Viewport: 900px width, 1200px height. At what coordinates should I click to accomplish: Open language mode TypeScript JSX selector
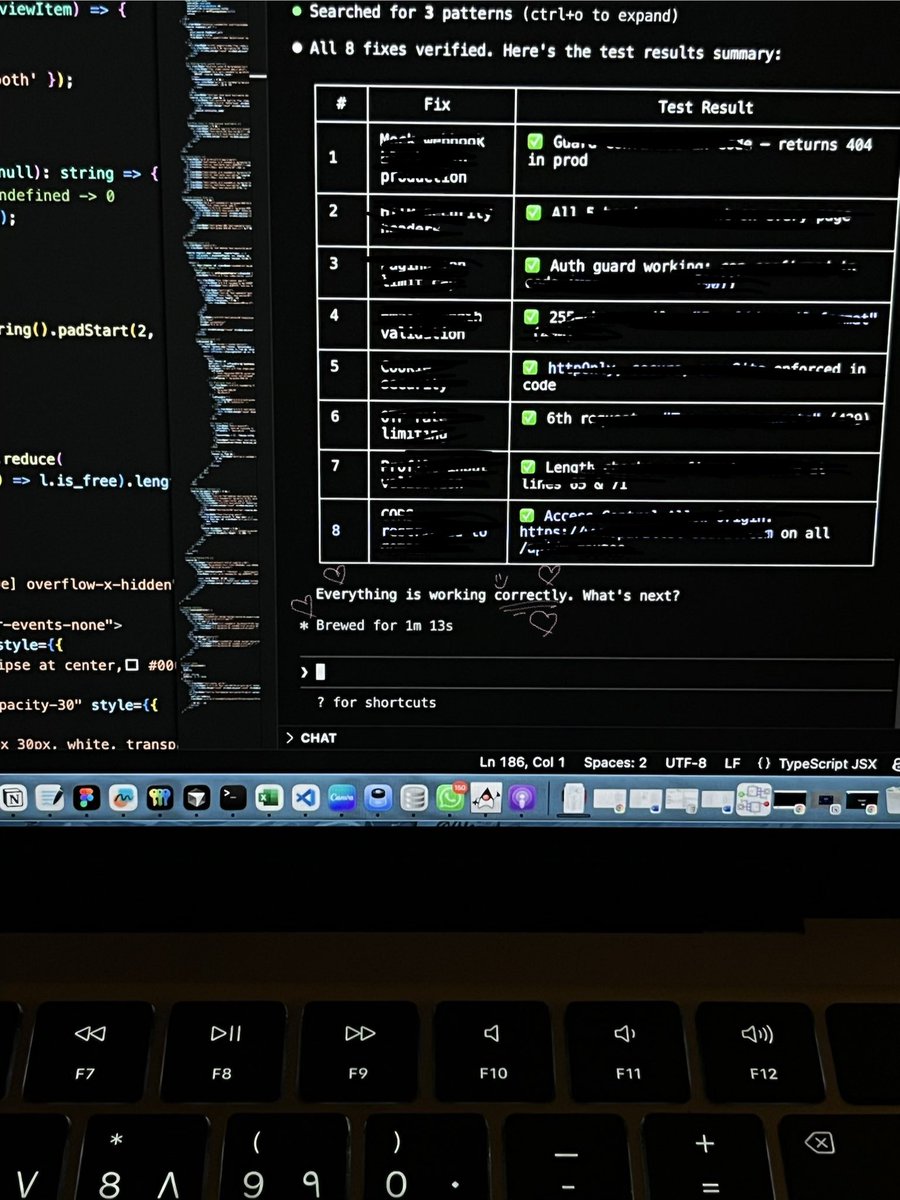[829, 763]
